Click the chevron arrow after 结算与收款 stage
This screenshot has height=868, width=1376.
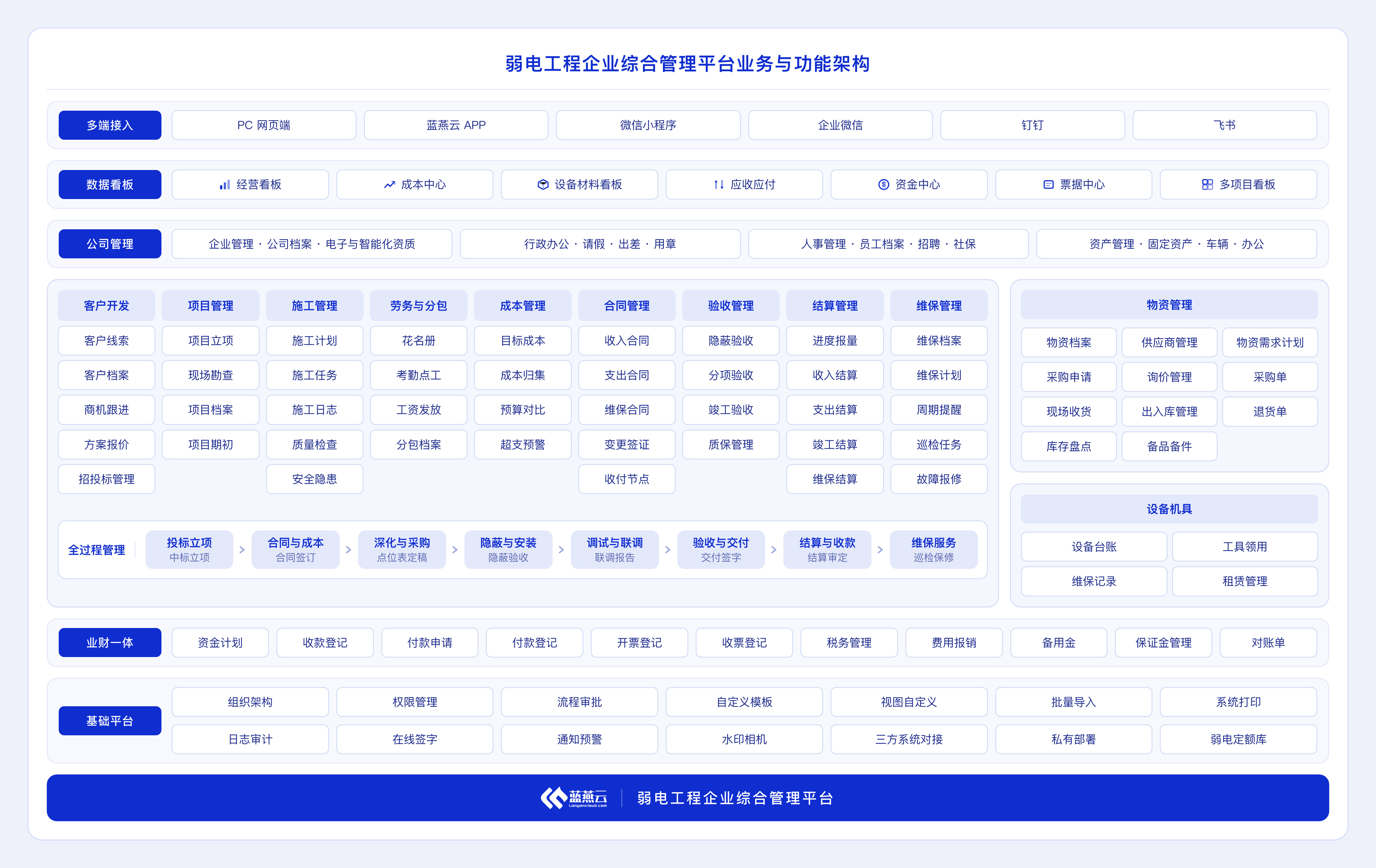click(880, 550)
